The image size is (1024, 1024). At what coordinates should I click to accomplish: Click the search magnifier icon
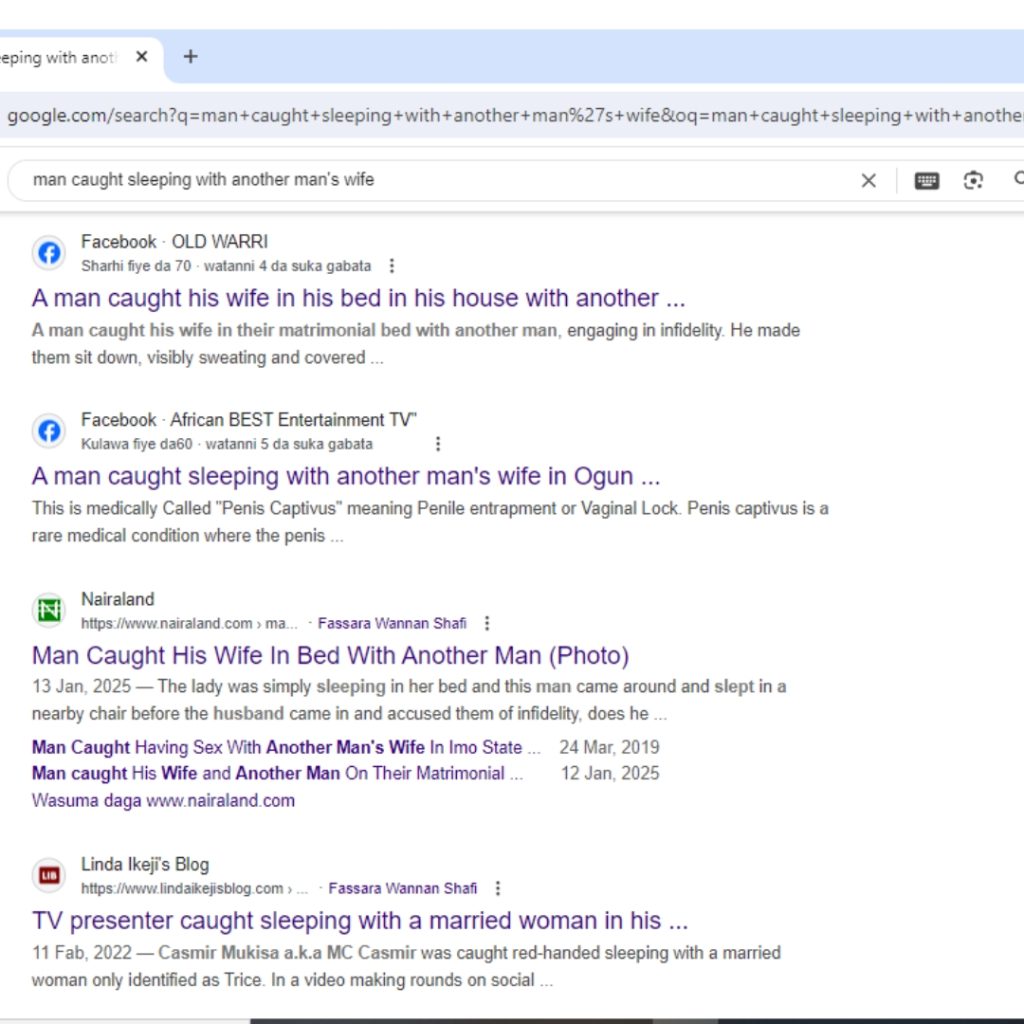point(1019,178)
